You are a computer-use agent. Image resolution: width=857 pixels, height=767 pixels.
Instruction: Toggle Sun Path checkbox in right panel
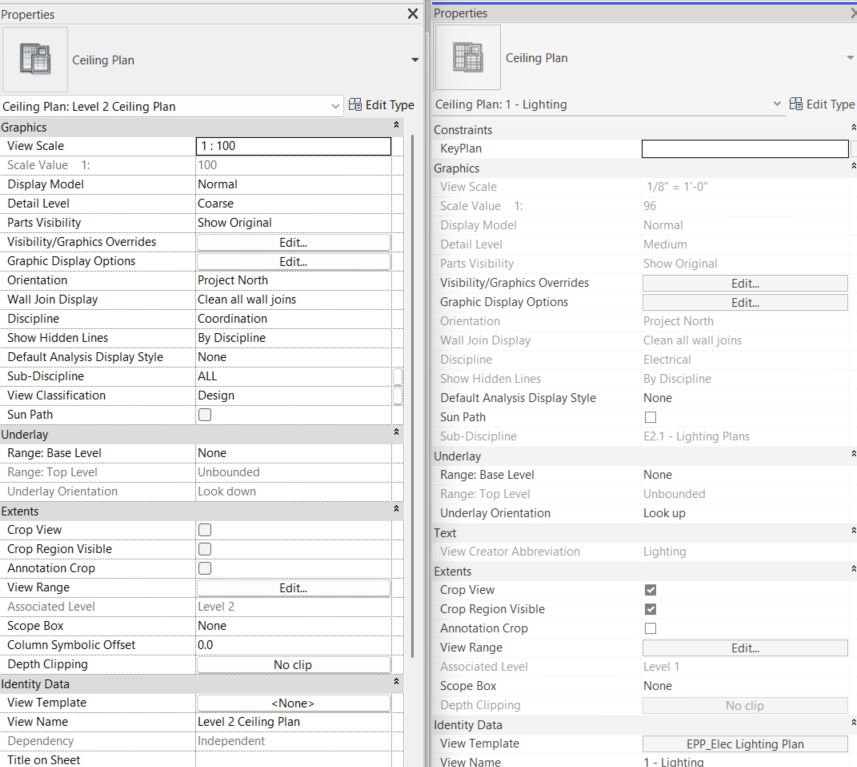pos(650,417)
